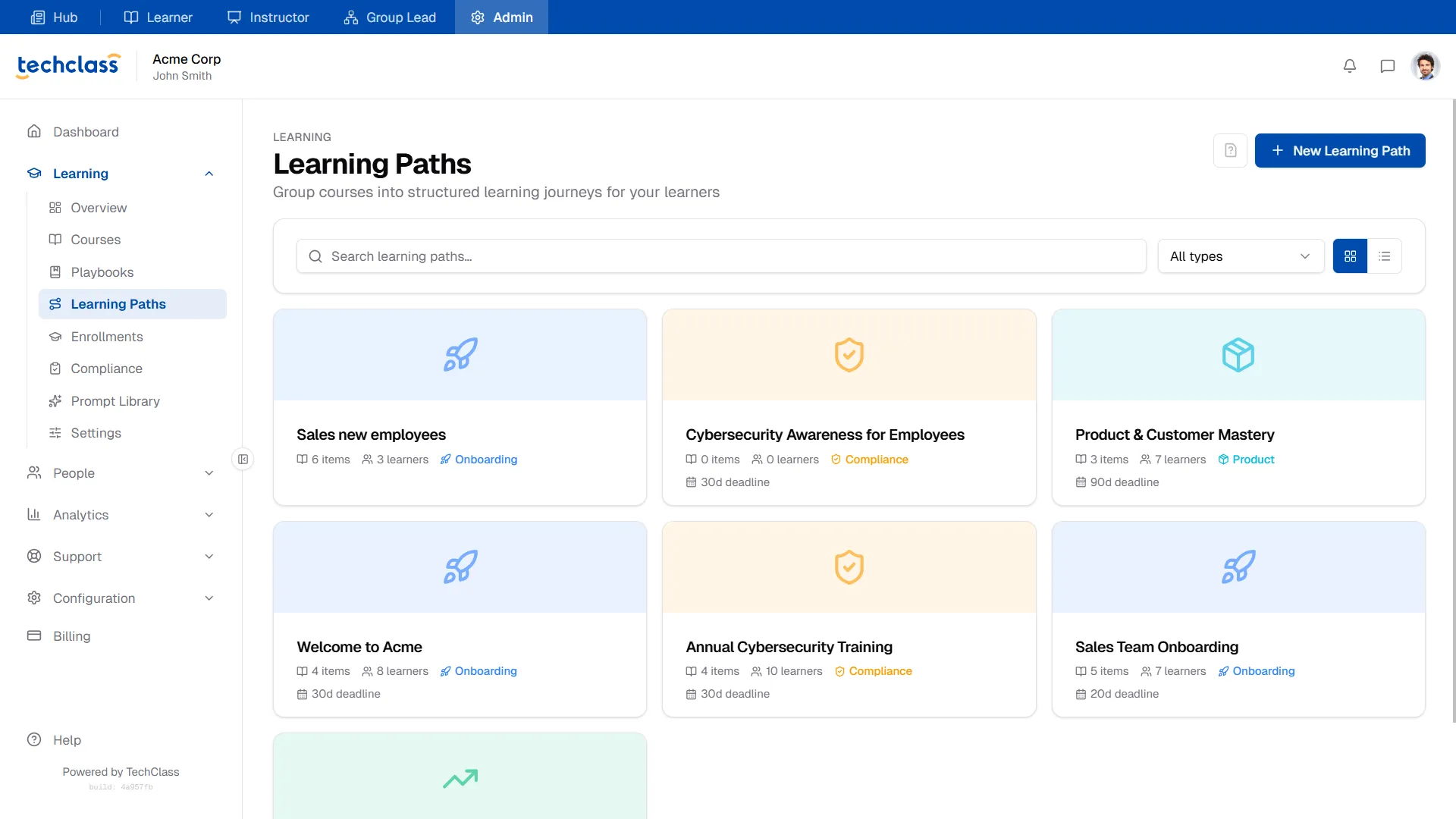The image size is (1456, 819).
Task: Open Cybersecurity Awareness for Employees title
Action: point(825,435)
